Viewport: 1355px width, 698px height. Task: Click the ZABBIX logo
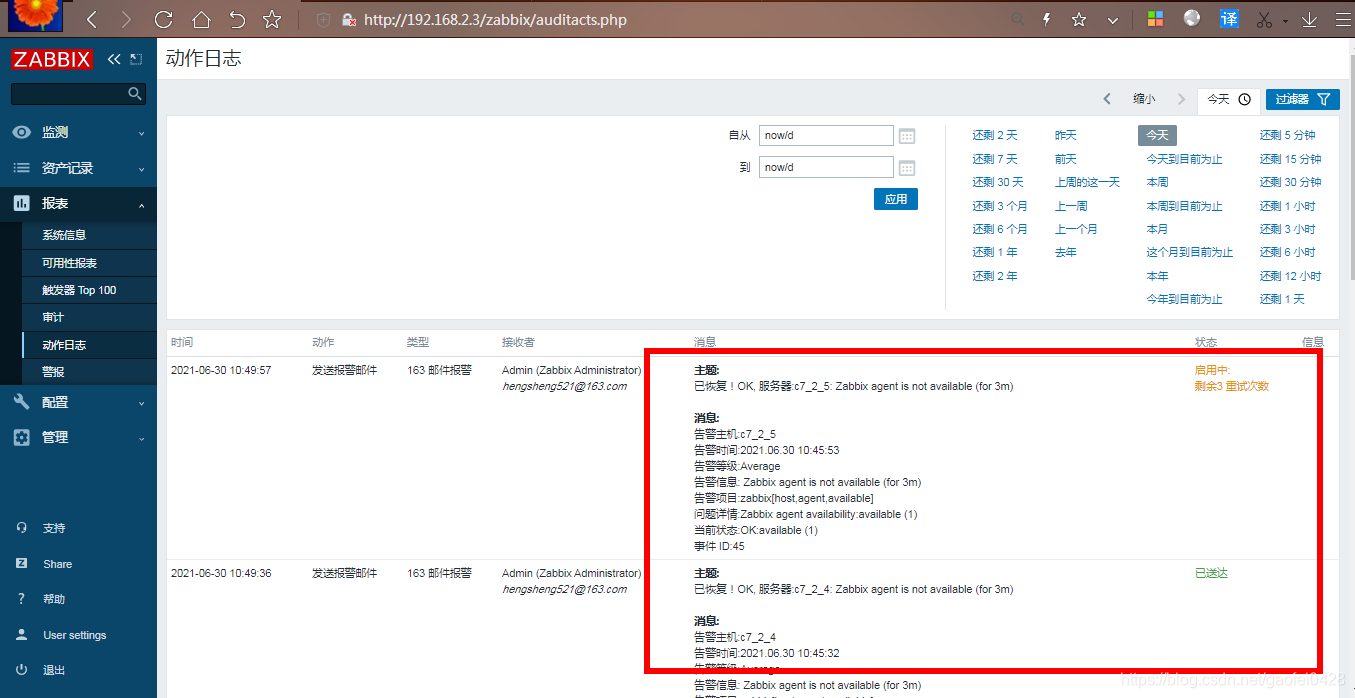(52, 59)
